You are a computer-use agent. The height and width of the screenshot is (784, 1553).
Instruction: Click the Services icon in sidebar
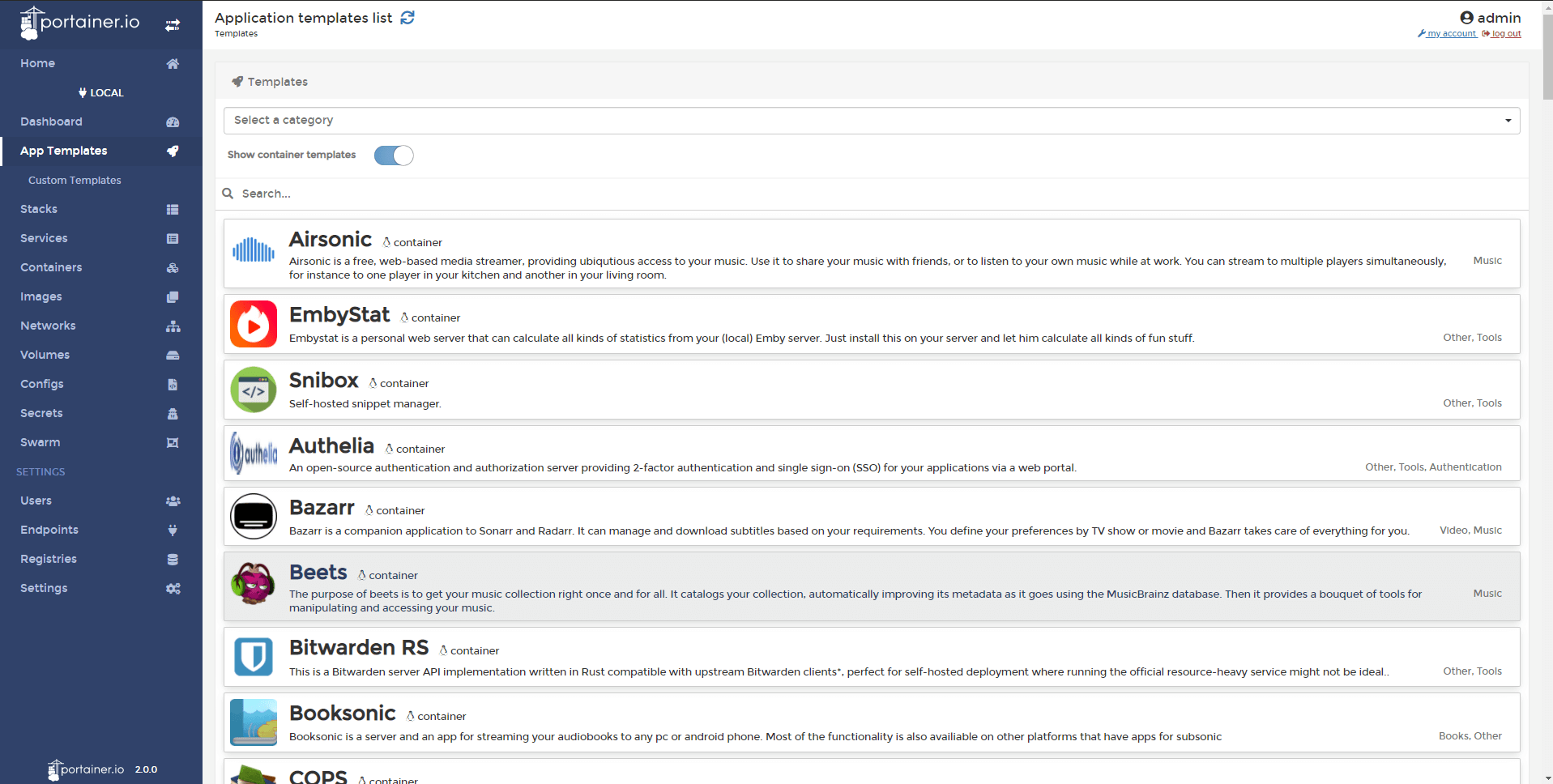(173, 239)
